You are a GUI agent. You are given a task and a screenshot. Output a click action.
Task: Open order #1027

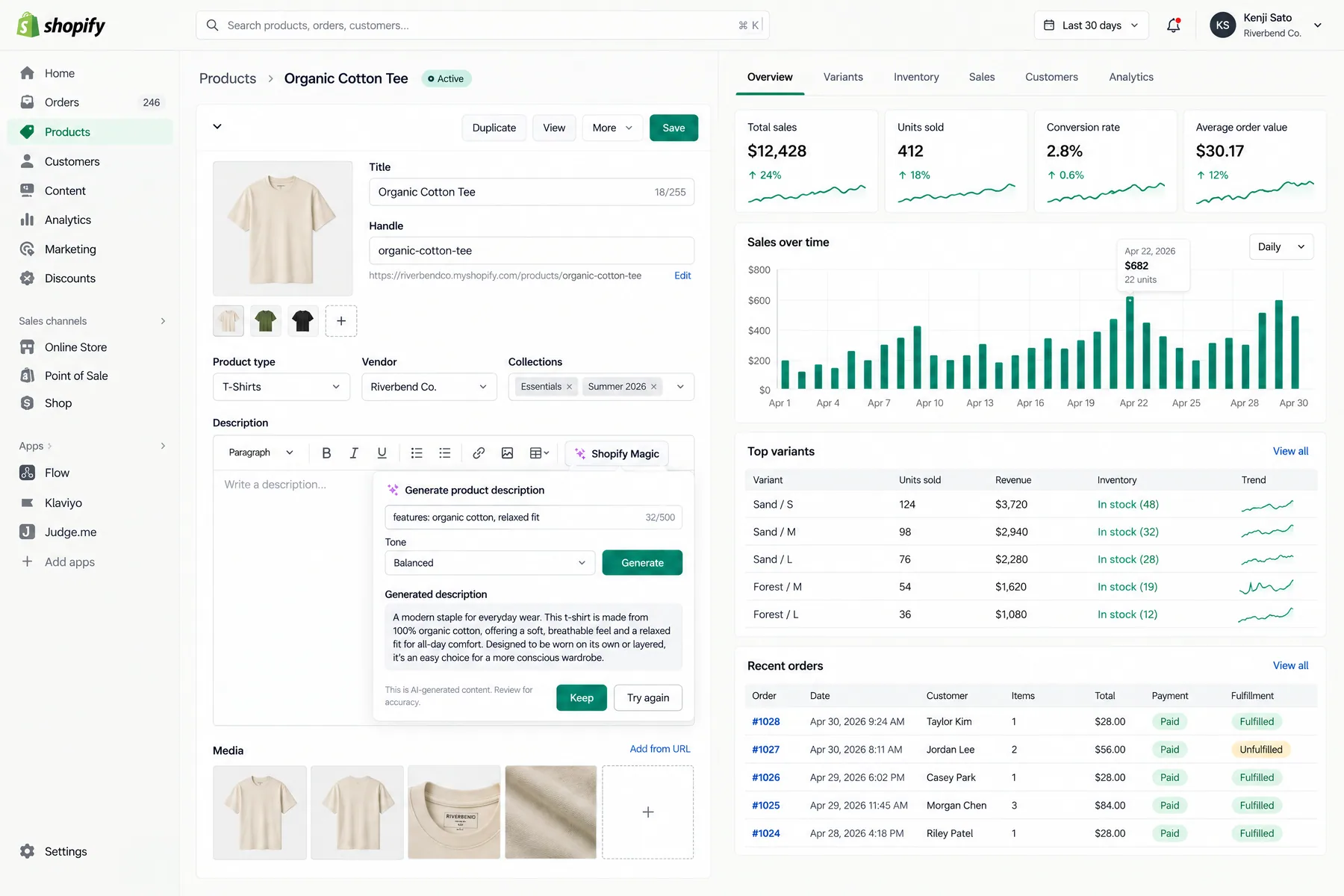tap(765, 750)
